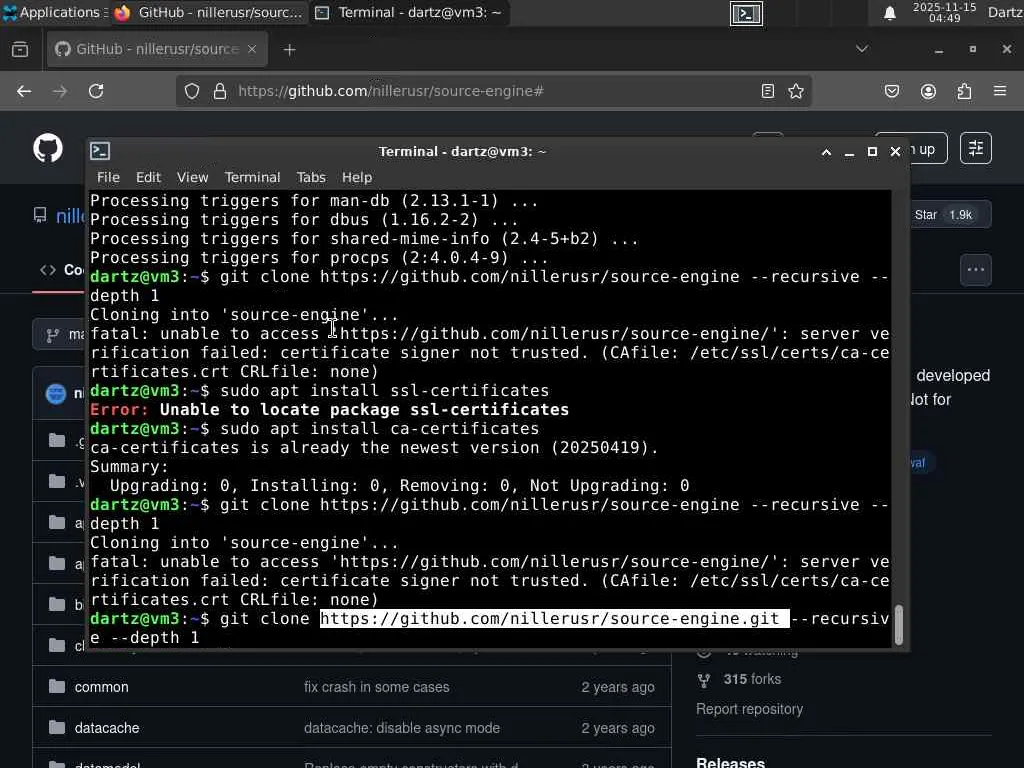Open the terminal View menu
Image resolution: width=1024 pixels, height=768 pixels.
(192, 177)
